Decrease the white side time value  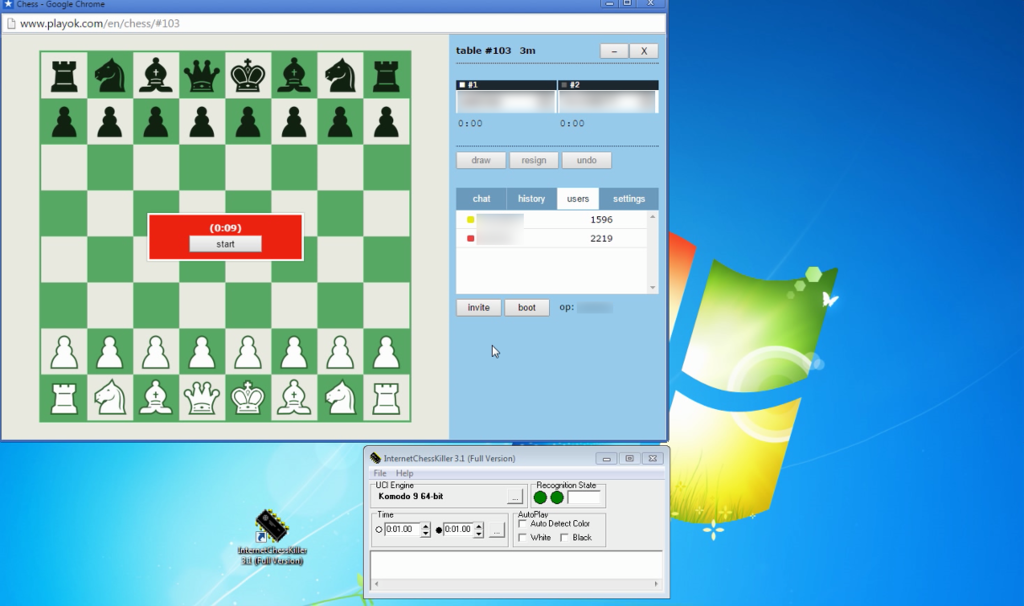point(426,534)
